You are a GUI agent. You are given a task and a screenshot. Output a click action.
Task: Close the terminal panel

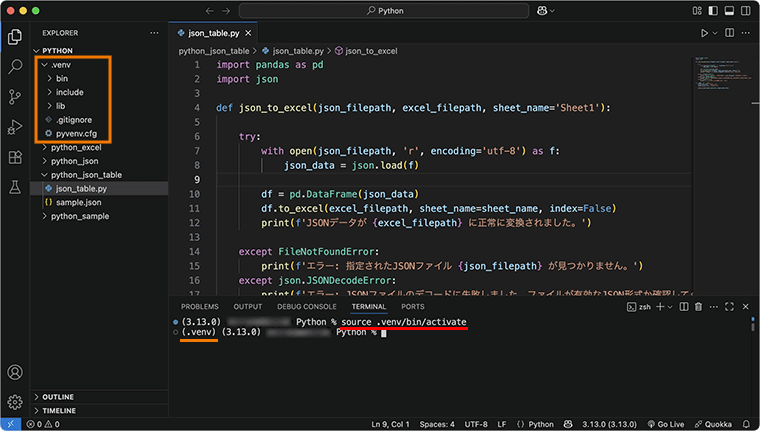(x=746, y=307)
